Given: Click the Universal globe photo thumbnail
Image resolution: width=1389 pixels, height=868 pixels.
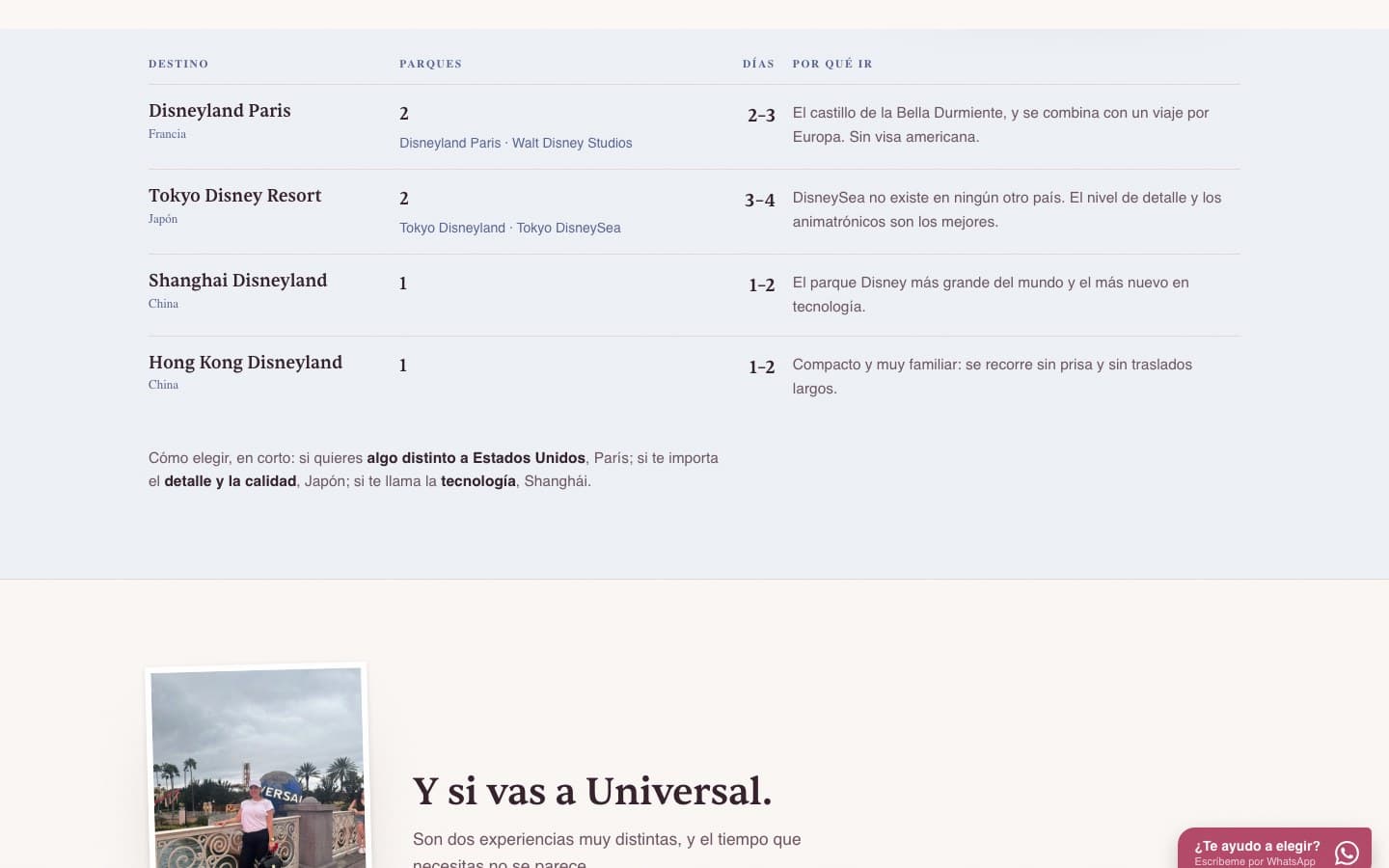Looking at the screenshot, I should [258, 768].
